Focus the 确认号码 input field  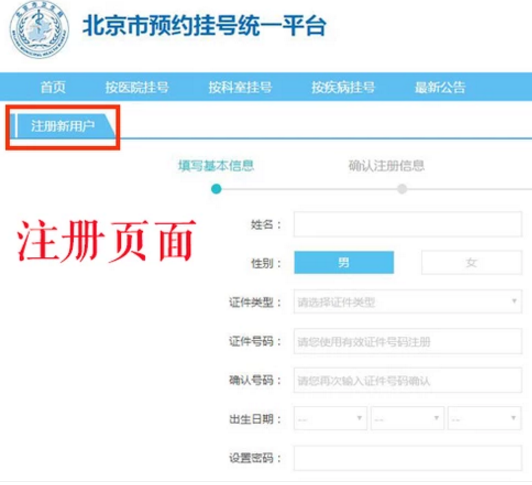pos(408,380)
